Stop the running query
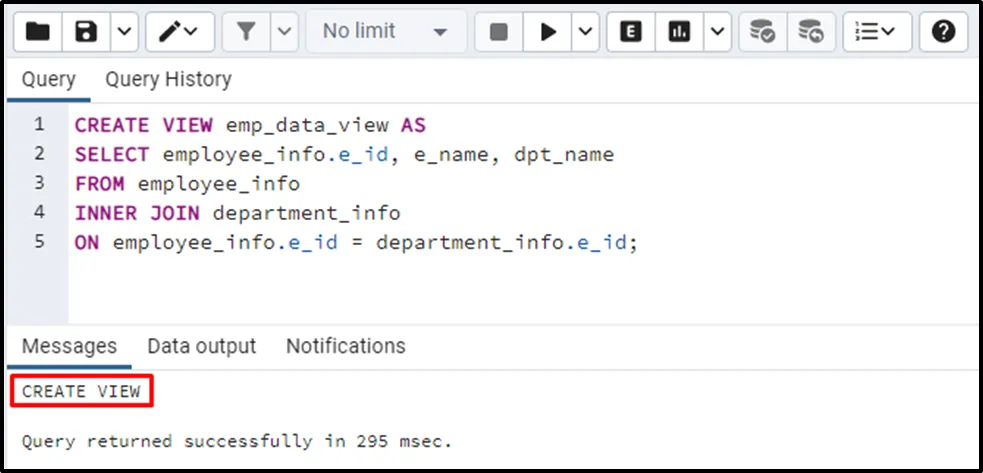This screenshot has height=473, width=983. tap(499, 32)
